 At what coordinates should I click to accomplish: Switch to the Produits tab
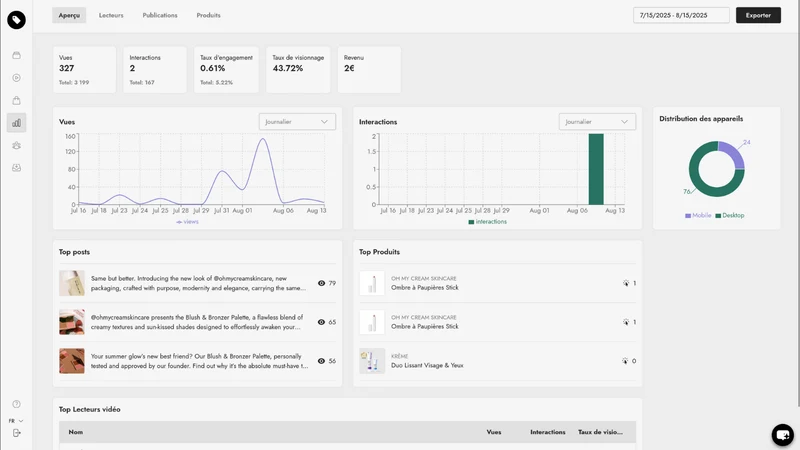[209, 15]
